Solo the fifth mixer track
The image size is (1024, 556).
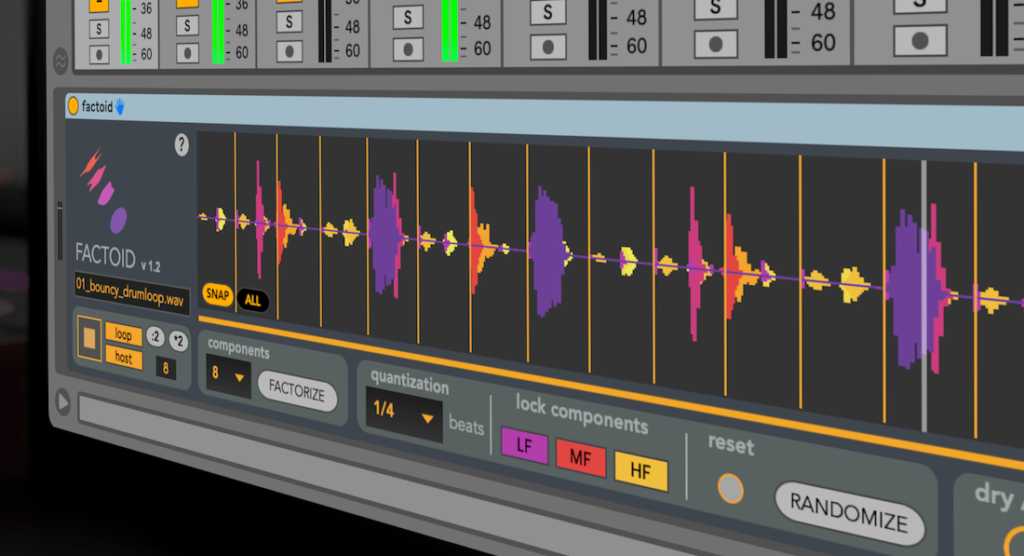tap(547, 12)
